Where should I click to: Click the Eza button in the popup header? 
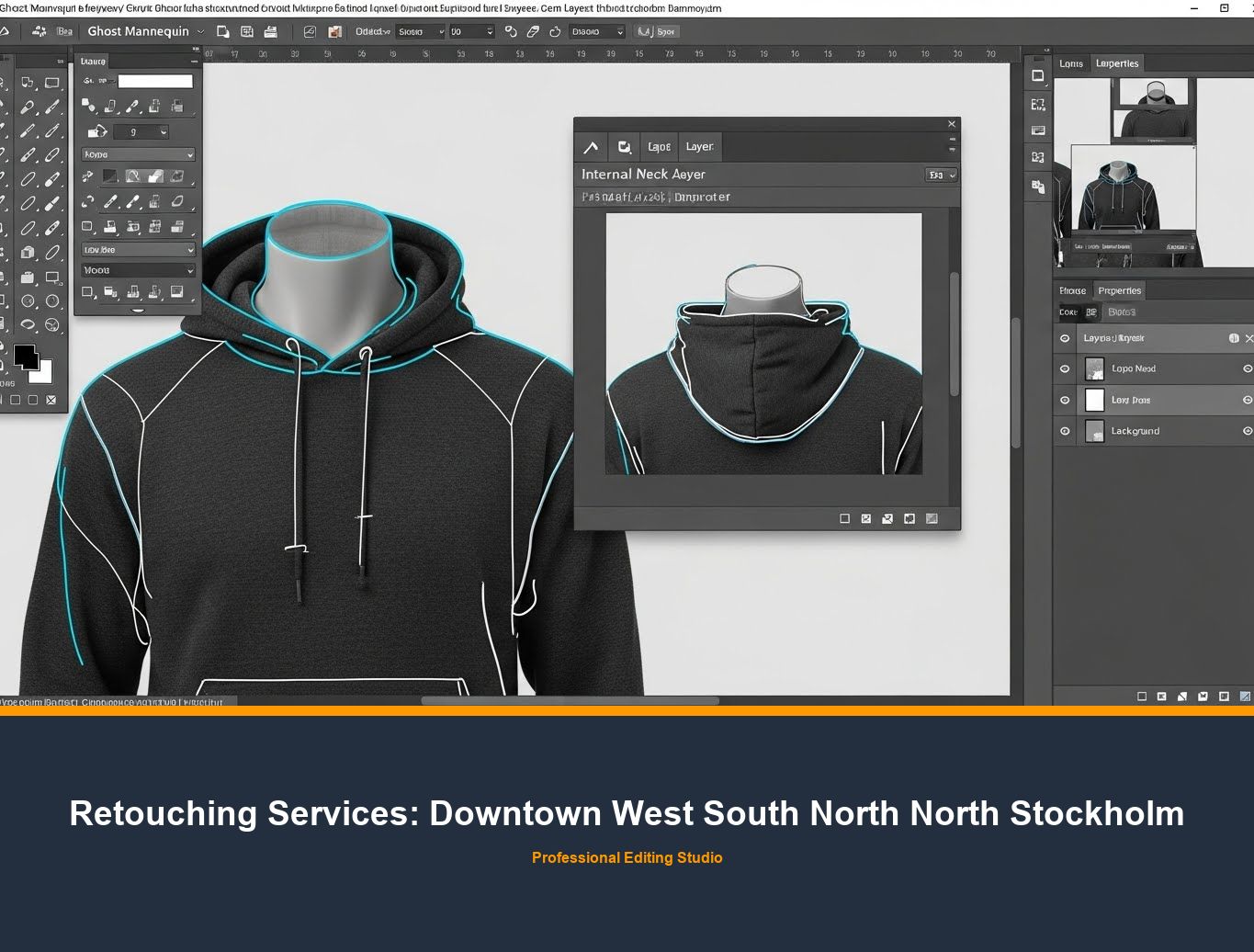pos(941,175)
